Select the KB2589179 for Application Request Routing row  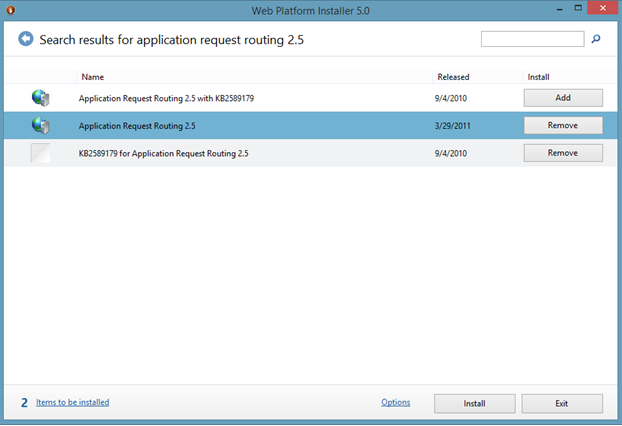click(250, 154)
